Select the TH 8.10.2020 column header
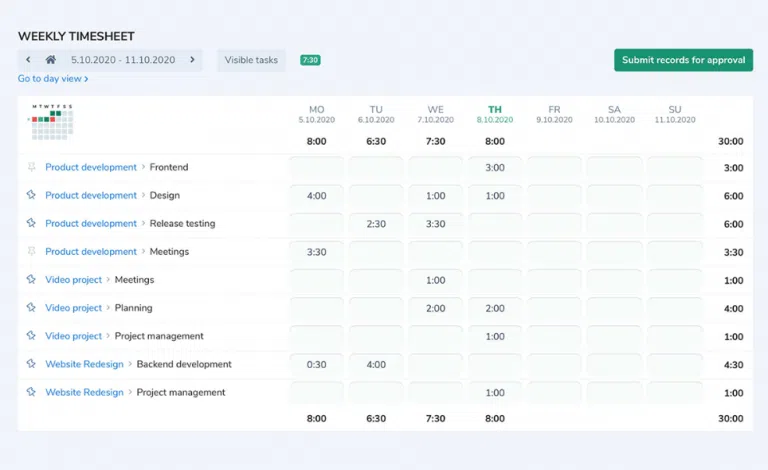The image size is (768, 470). tap(495, 114)
